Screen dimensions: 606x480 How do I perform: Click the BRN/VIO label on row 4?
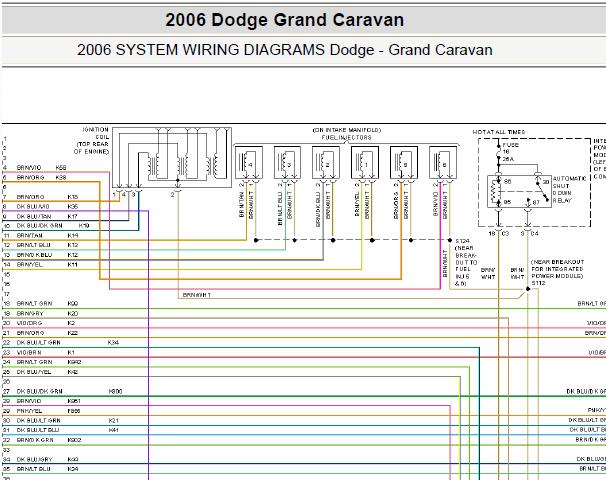(29, 168)
